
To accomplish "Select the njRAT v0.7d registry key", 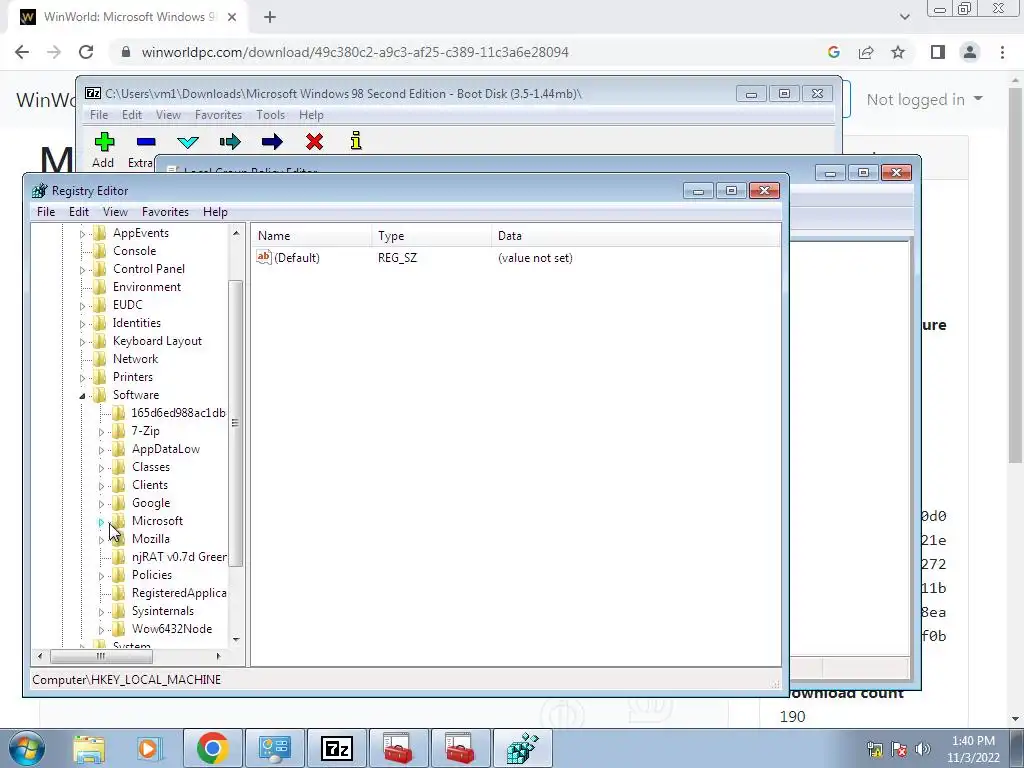I will pos(179,556).
